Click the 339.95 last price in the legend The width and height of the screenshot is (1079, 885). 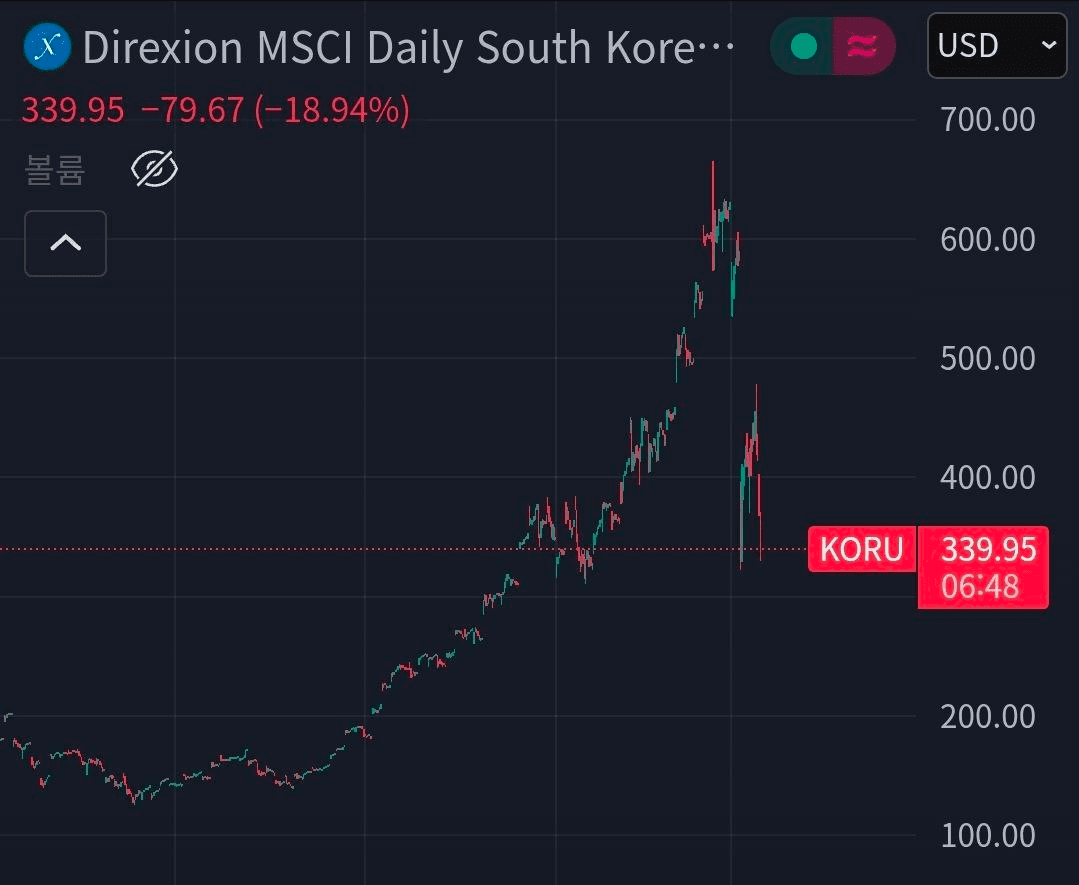[73, 110]
